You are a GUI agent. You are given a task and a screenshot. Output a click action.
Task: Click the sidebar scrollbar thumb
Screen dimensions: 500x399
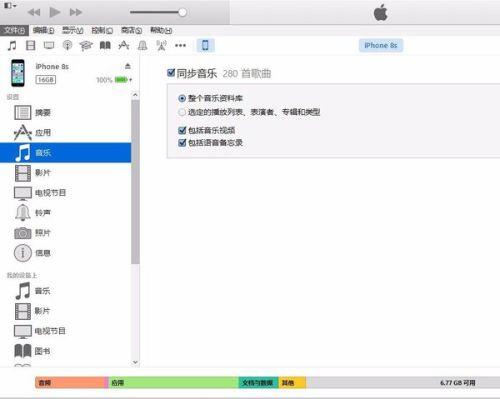click(x=135, y=182)
